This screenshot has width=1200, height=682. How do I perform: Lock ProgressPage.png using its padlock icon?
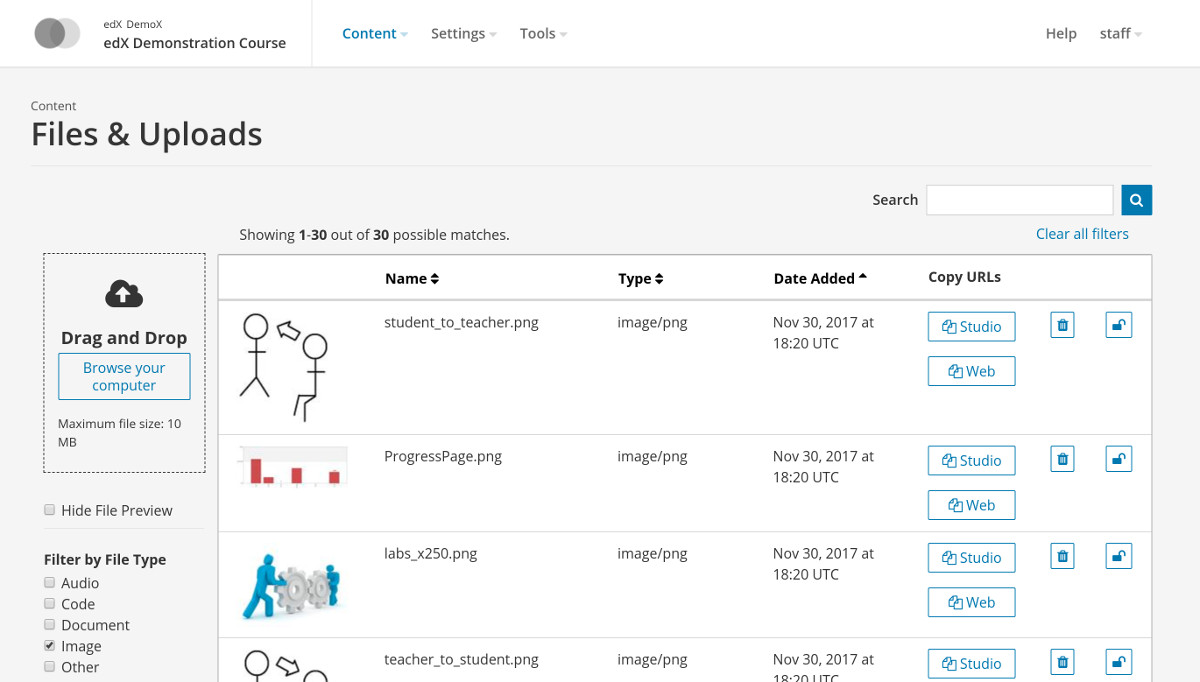point(1118,458)
